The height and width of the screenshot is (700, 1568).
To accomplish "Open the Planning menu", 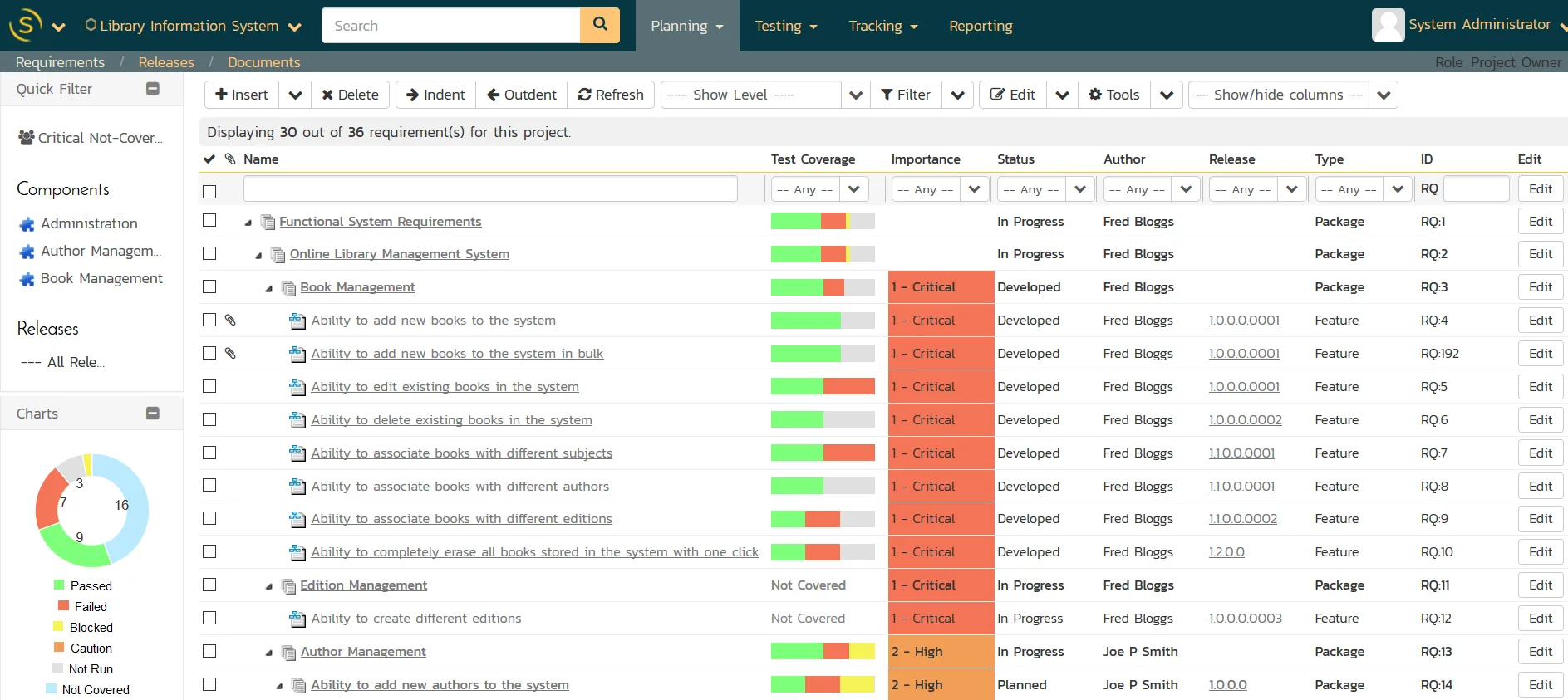I will (687, 26).
